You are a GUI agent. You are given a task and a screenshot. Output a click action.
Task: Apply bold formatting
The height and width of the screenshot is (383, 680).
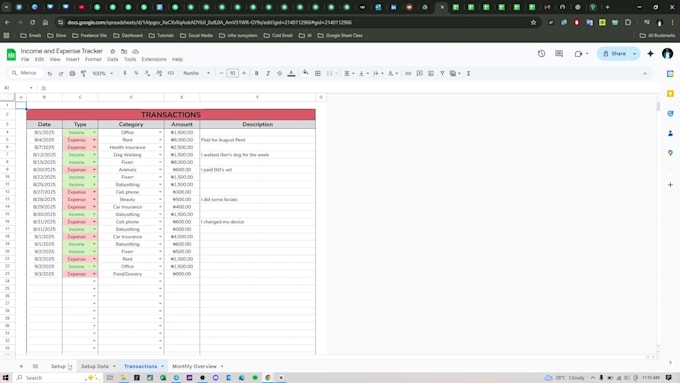(256, 73)
